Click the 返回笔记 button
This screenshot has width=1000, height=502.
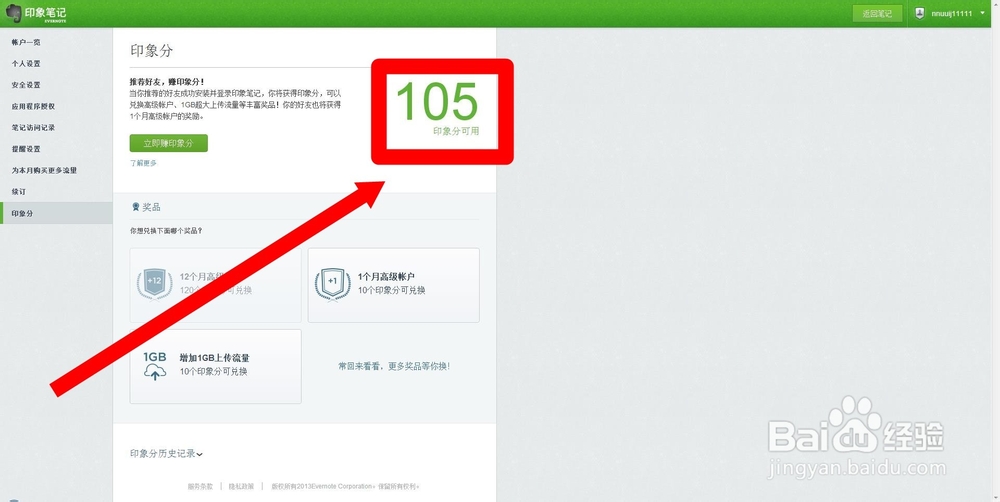pyautogui.click(x=877, y=13)
